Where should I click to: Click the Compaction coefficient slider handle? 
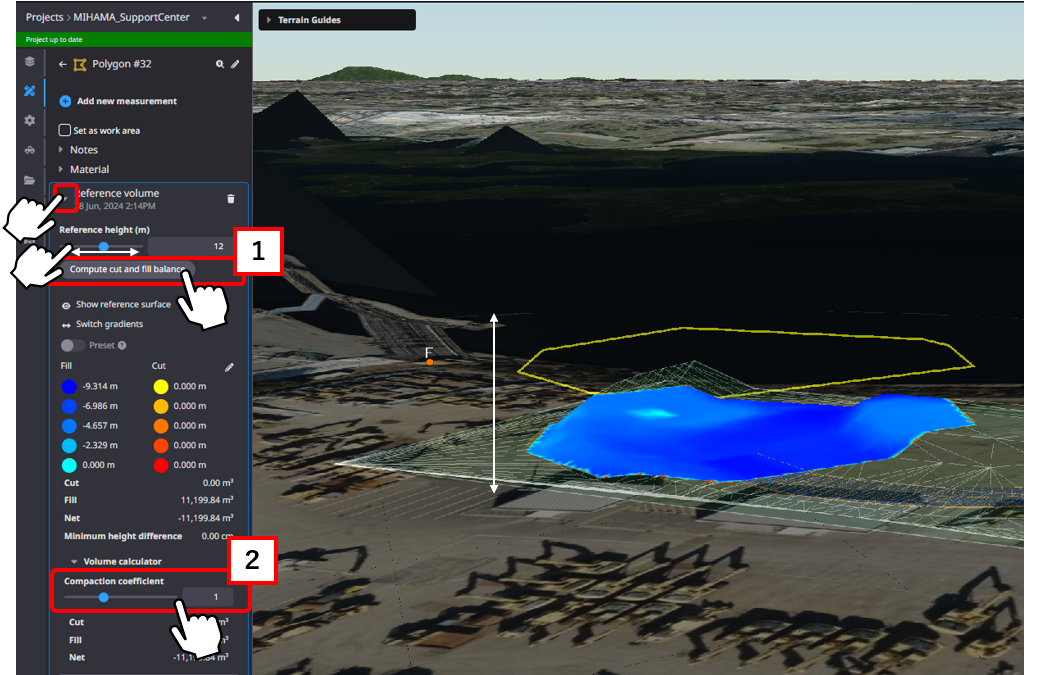point(103,597)
